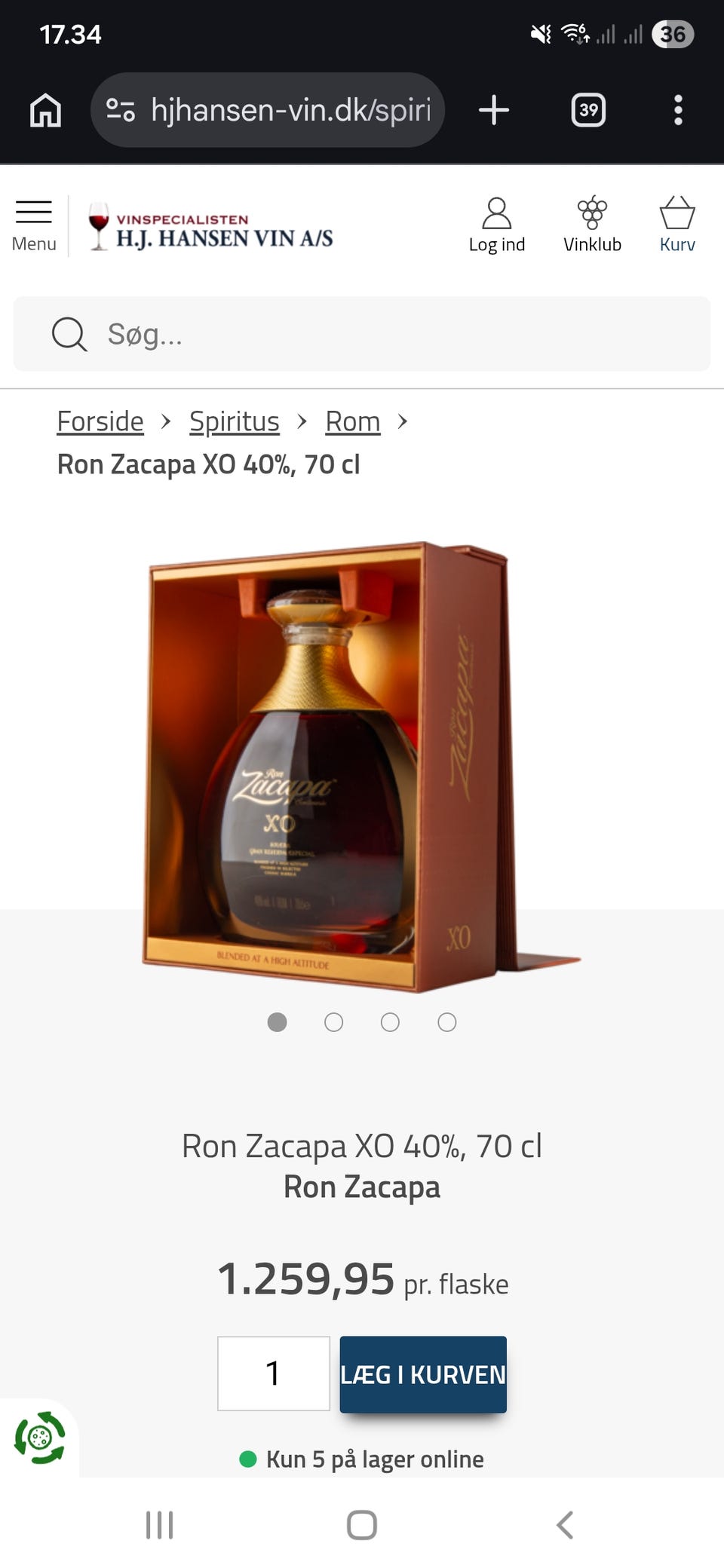Click the LÆG I KURVEN button

423,1374
